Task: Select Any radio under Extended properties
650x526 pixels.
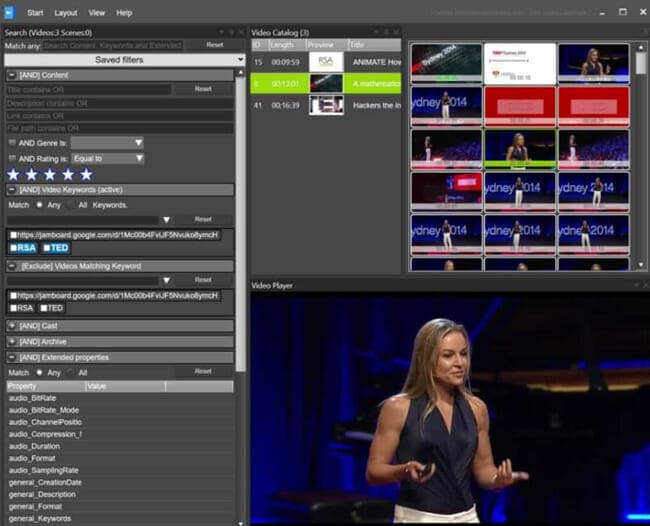Action: pyautogui.click(x=39, y=373)
